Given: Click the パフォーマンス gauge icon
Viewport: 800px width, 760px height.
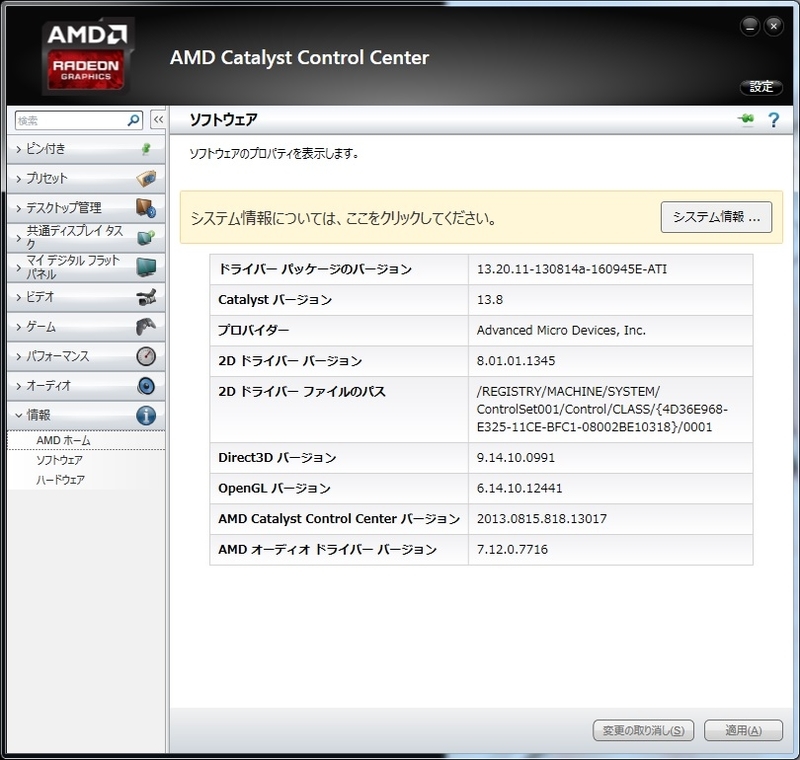Looking at the screenshot, I should click(x=146, y=356).
